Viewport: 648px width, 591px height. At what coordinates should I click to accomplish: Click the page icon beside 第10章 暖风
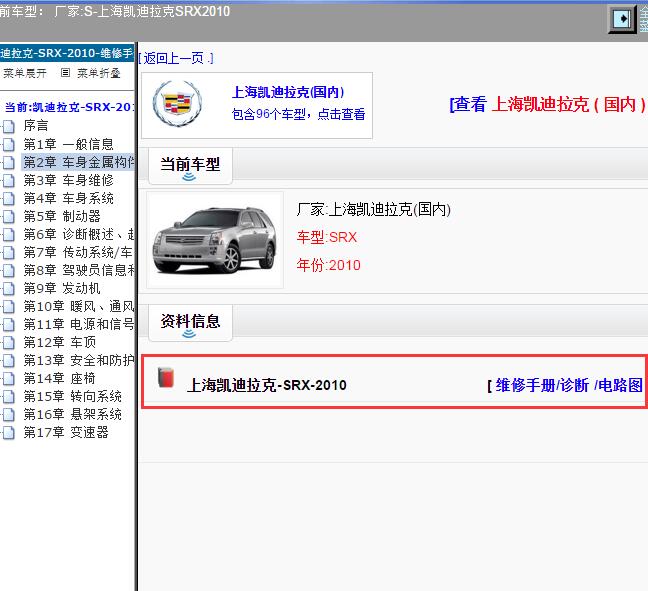click(9, 307)
